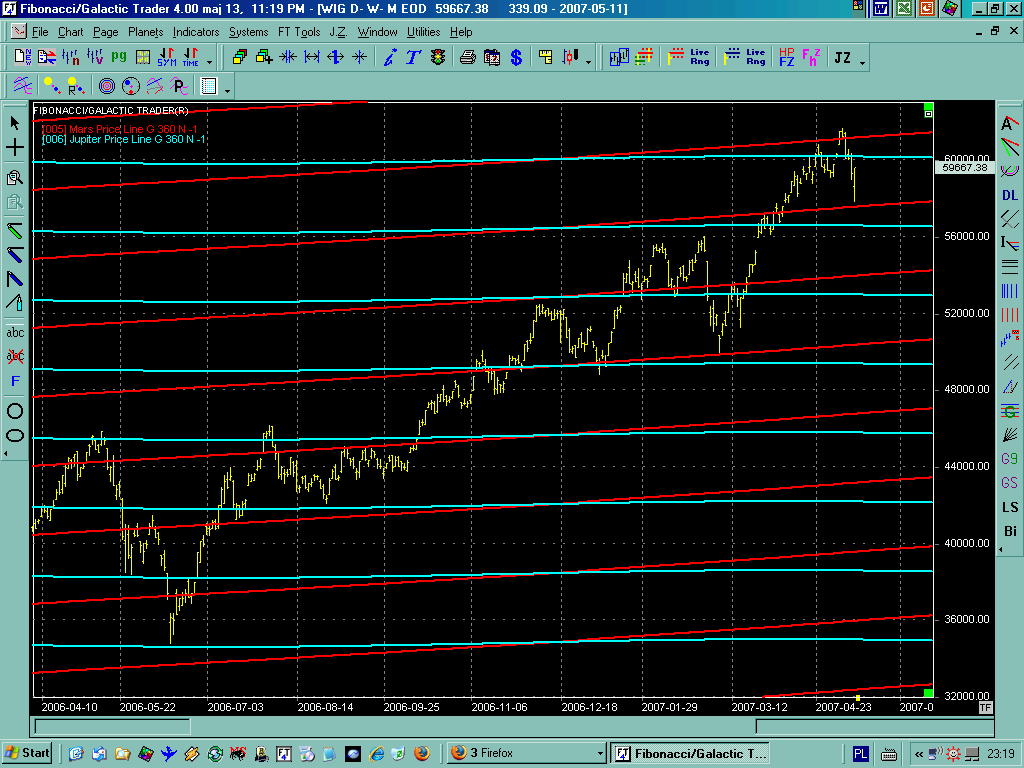Open the Firefox taskbar group dropdown

(x=600, y=753)
